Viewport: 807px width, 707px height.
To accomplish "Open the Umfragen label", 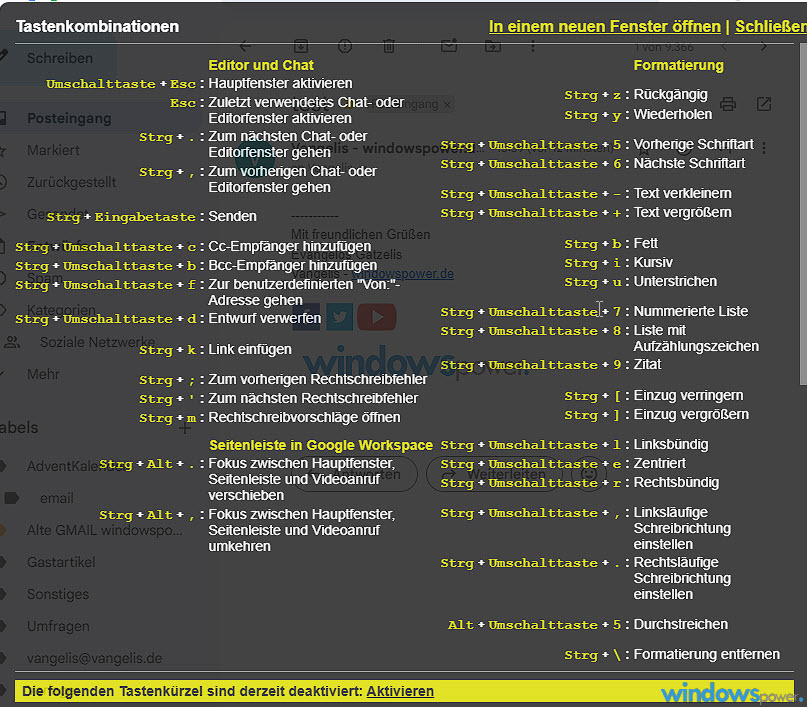I will point(58,626).
